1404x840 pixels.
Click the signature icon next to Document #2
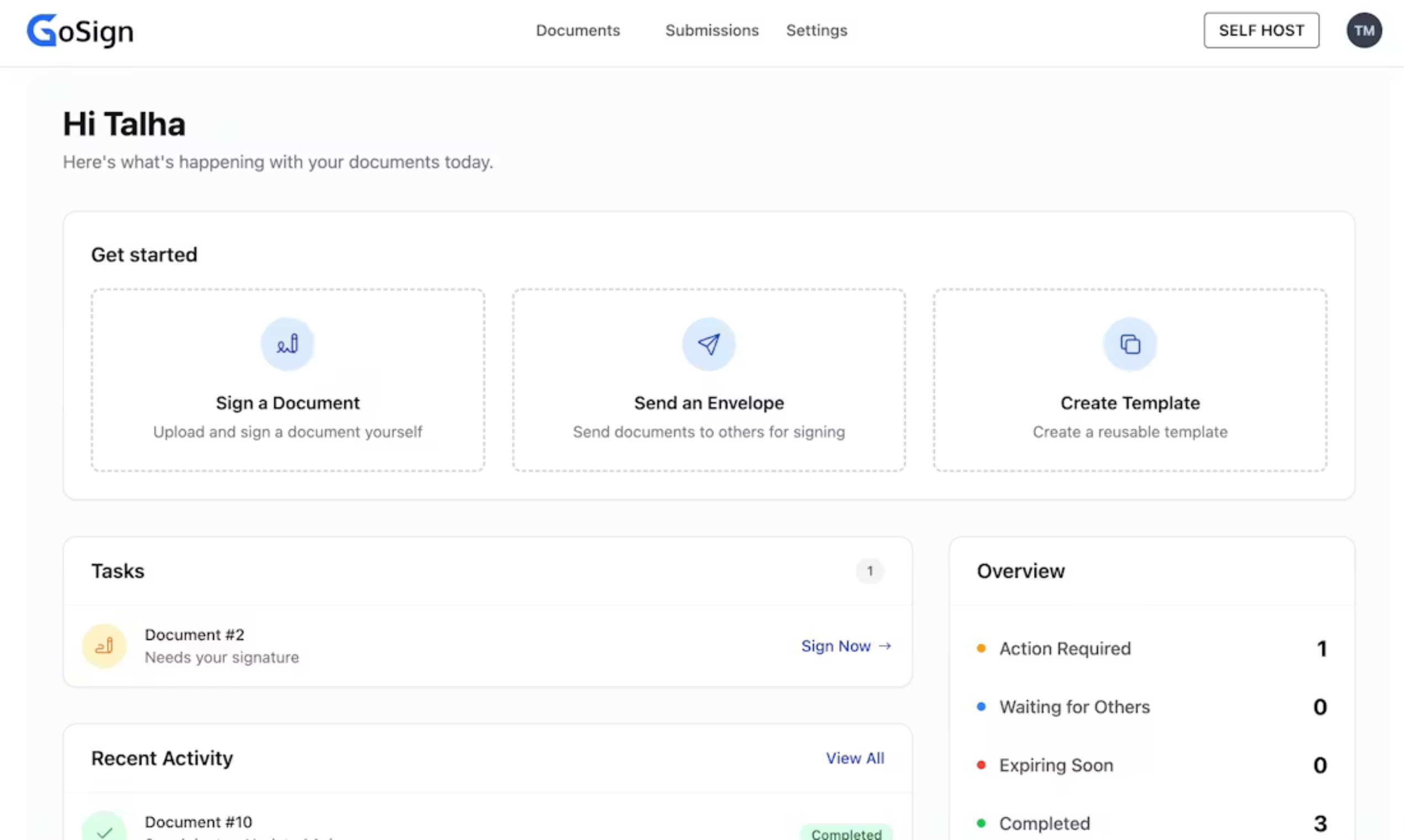[104, 645]
